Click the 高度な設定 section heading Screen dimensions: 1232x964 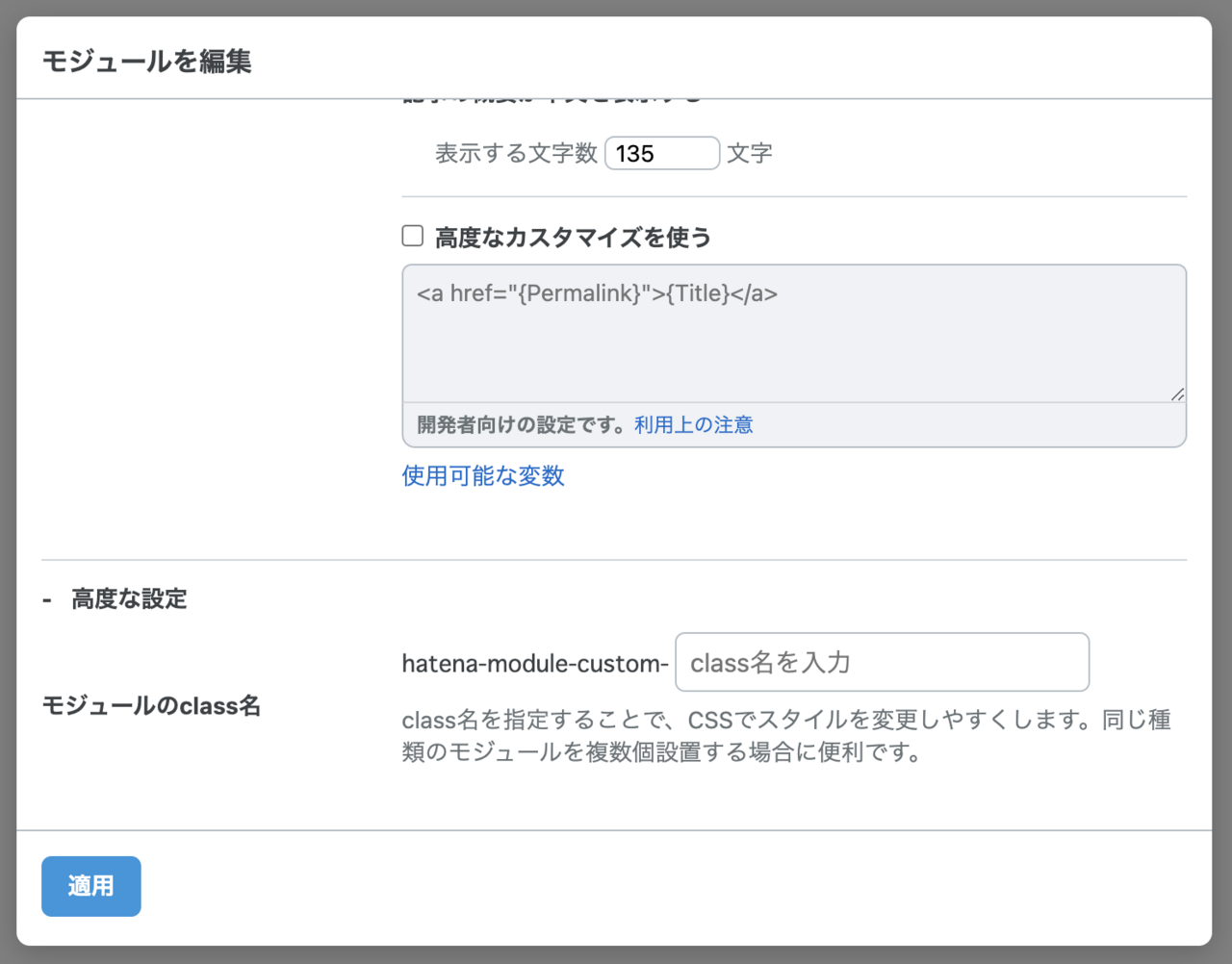click(129, 599)
